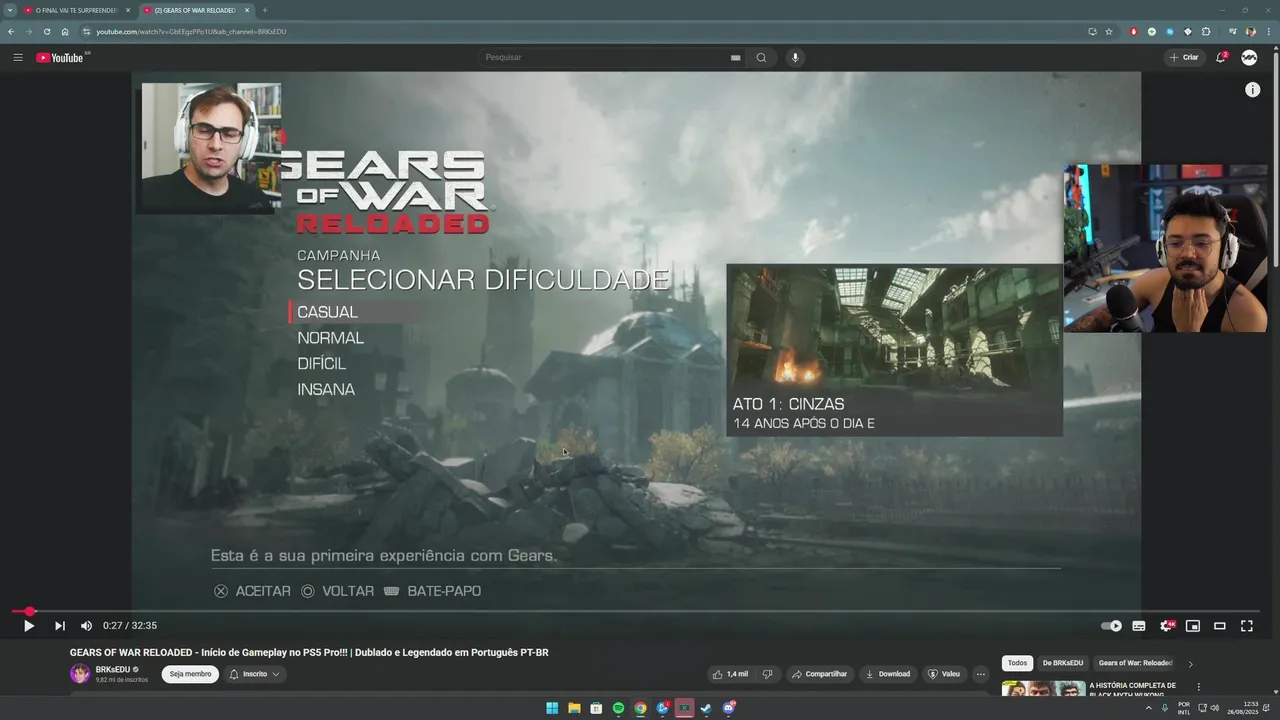Go back in the browser
The width and height of the screenshot is (1280, 720).
point(10,31)
